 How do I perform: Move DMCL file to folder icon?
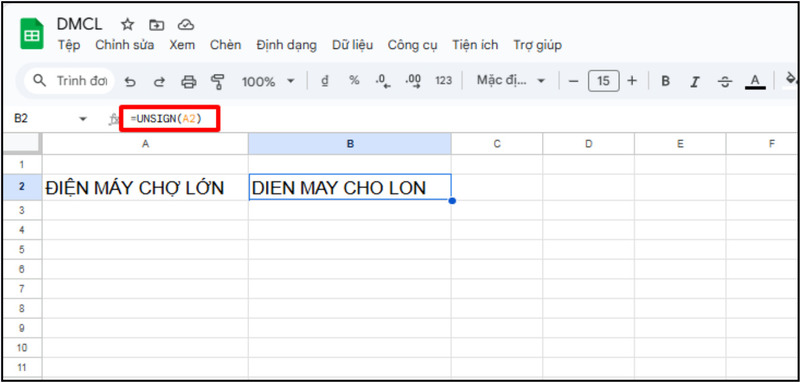tap(156, 24)
